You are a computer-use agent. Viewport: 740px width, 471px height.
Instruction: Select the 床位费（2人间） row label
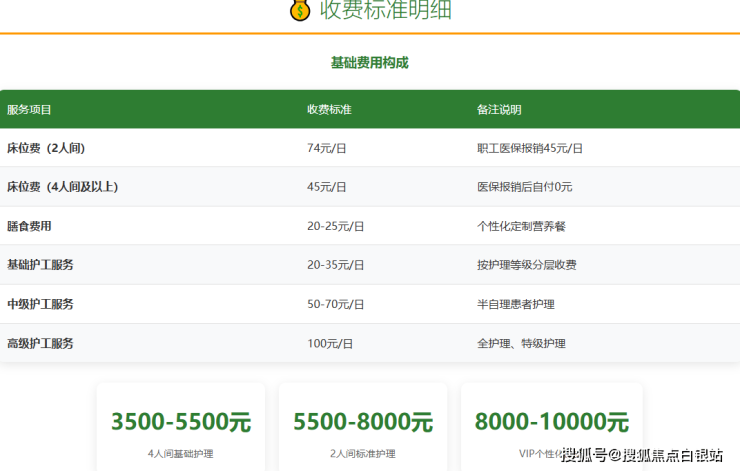tap(46, 148)
